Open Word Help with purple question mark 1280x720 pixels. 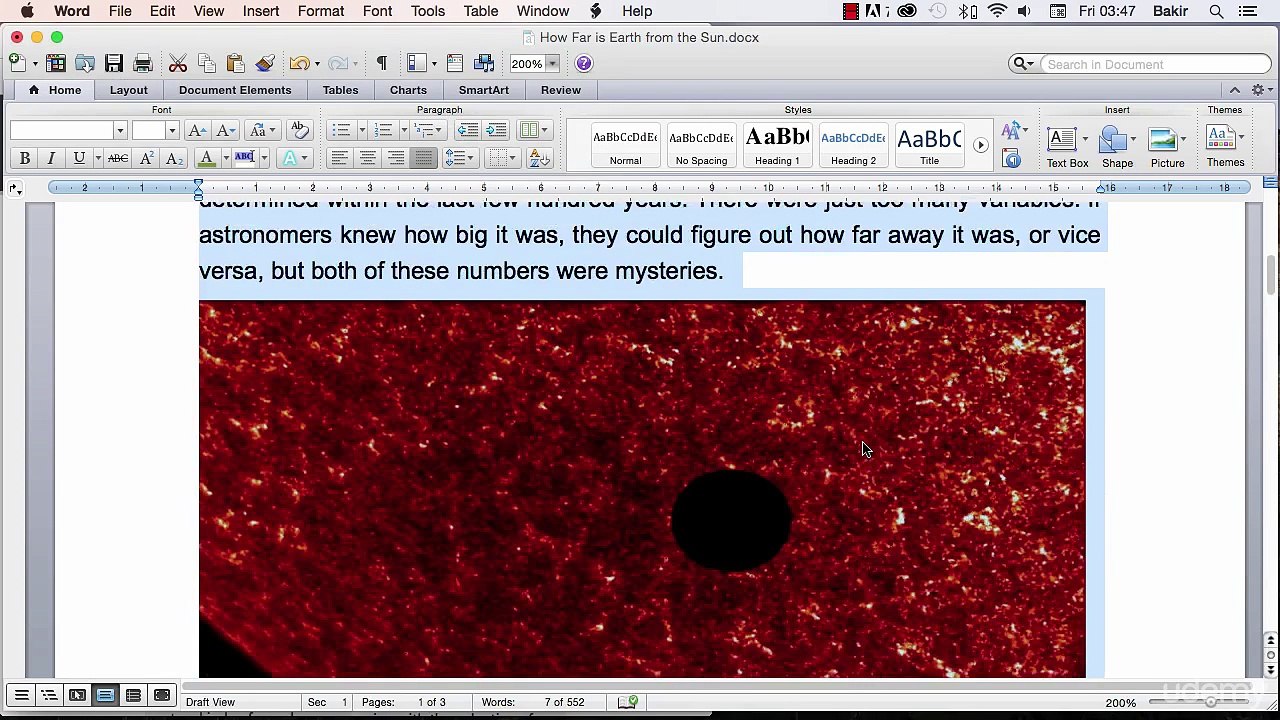coord(584,64)
